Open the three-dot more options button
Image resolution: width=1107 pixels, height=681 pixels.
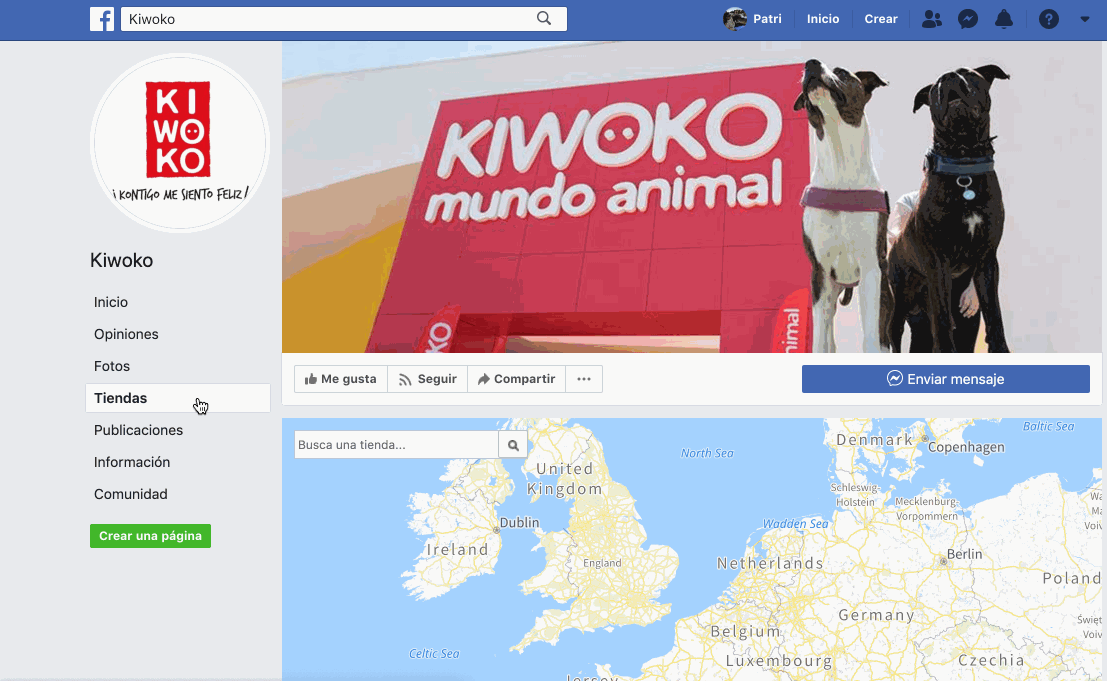(584, 379)
